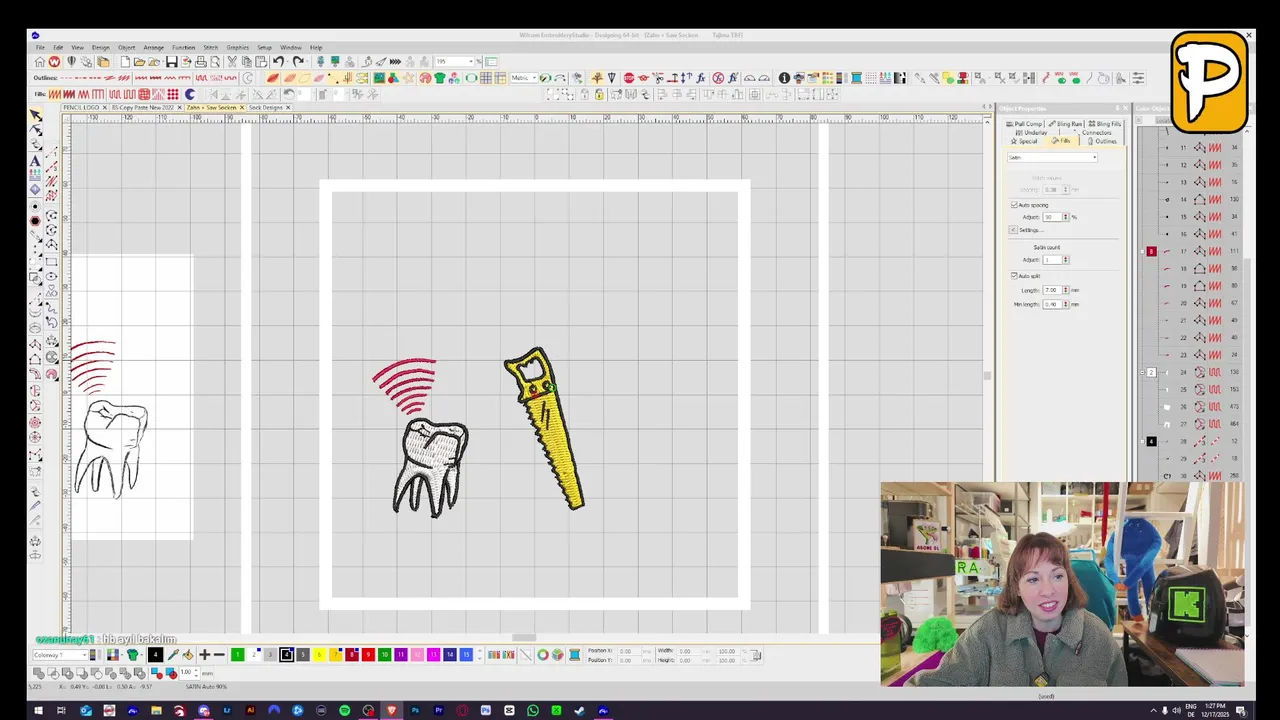Switch to the Outlines tab
Viewport: 1280px width, 720px height.
click(x=1102, y=141)
